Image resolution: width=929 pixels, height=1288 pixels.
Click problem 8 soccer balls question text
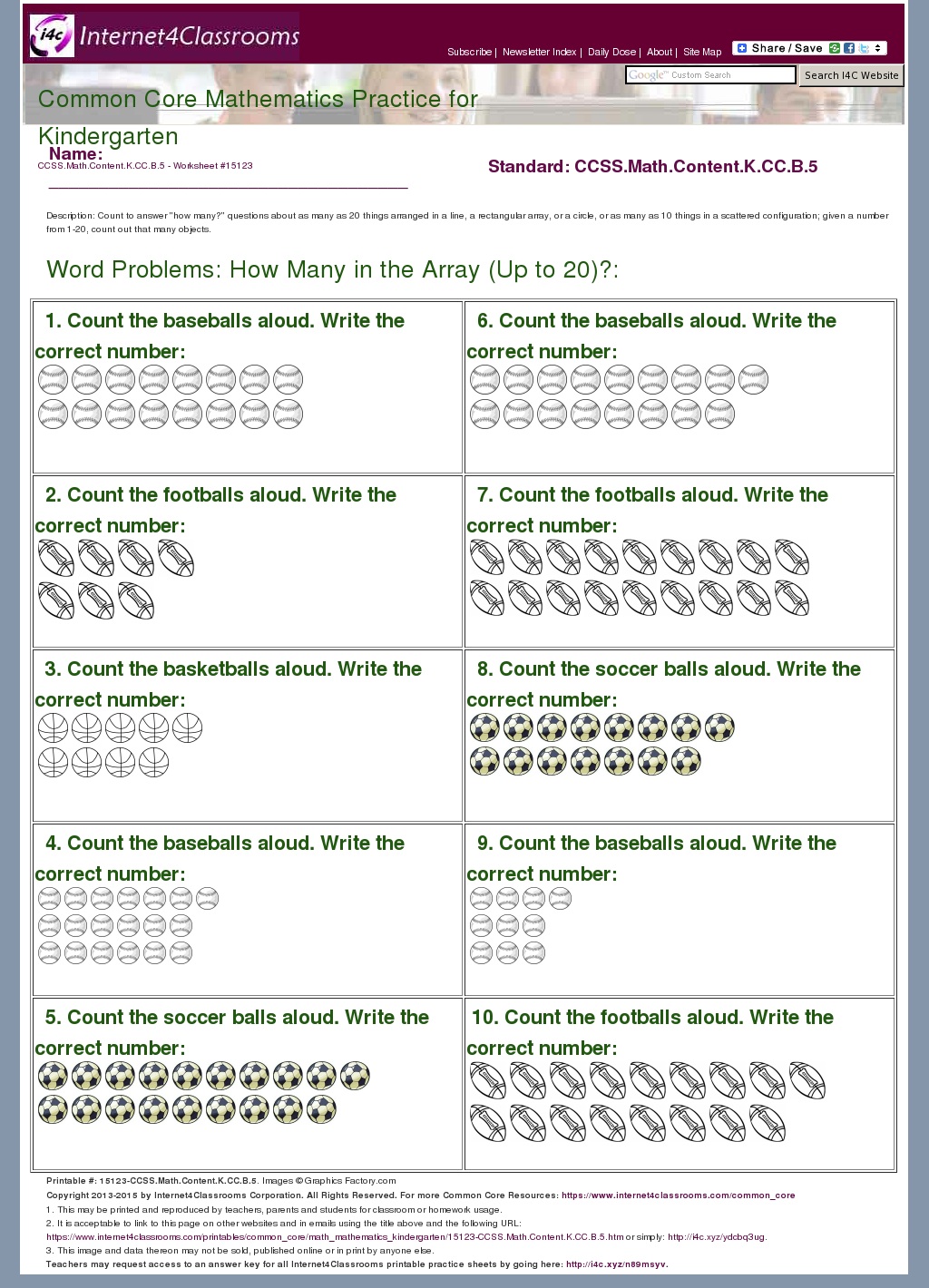664,684
